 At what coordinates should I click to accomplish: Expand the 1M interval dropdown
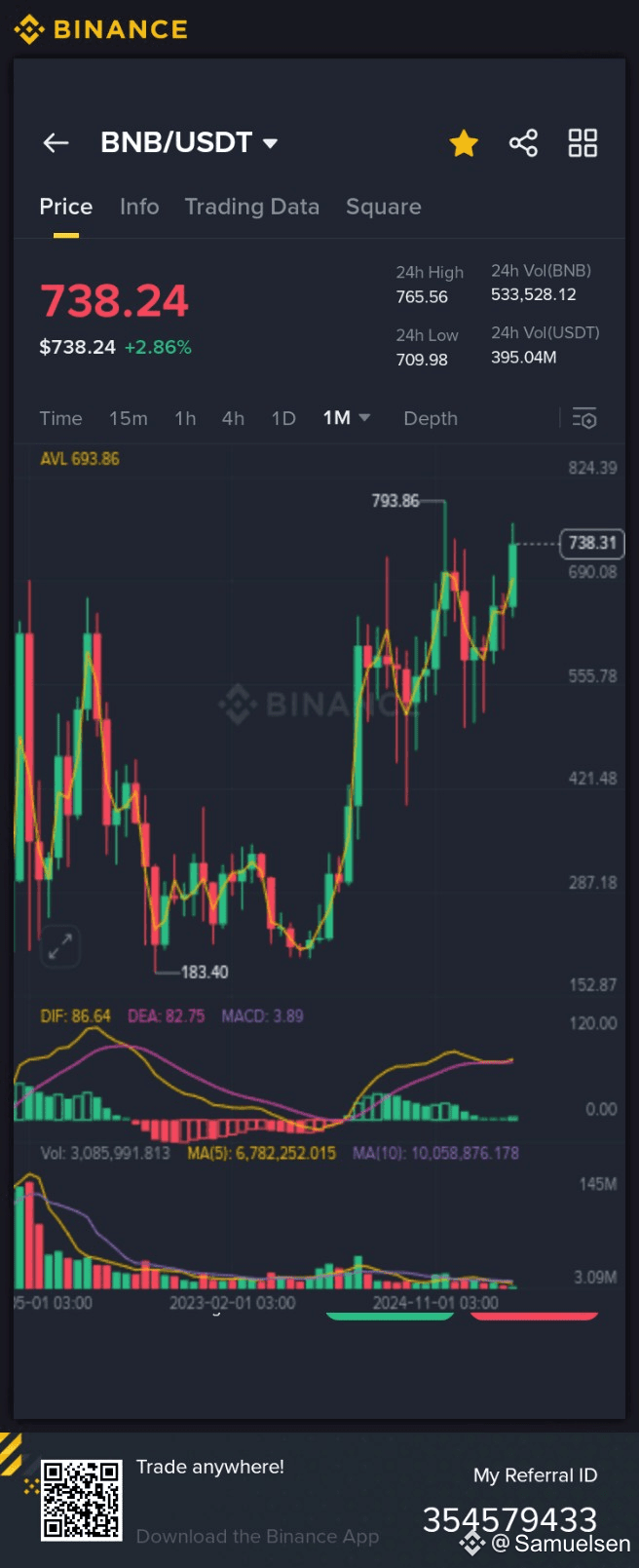coord(347,418)
